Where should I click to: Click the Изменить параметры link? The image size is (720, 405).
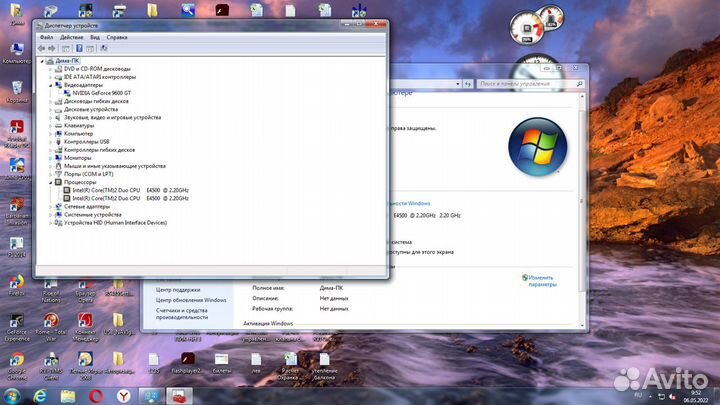pos(542,281)
